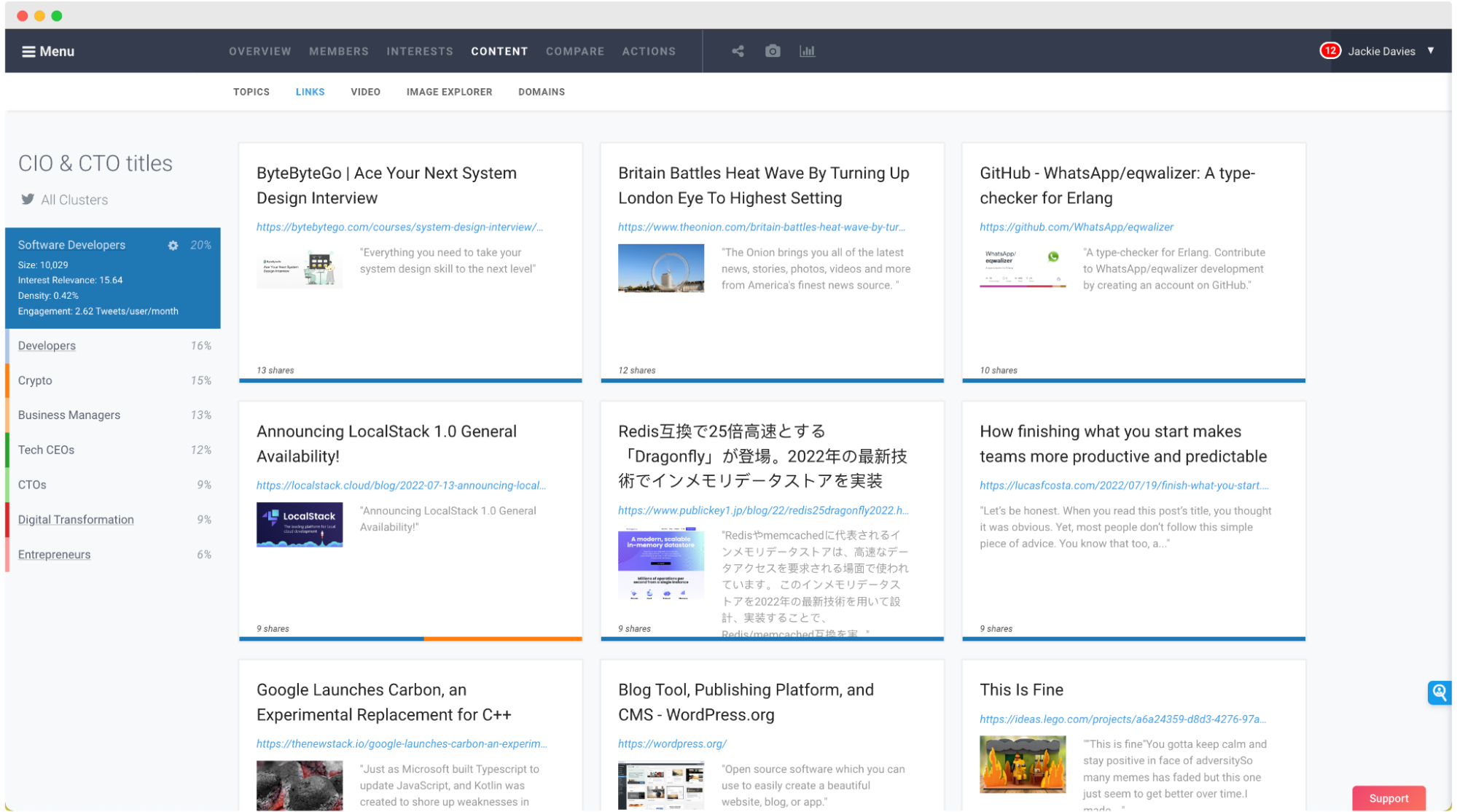
Task: Open the theonion.com heat wave link
Action: pos(762,227)
